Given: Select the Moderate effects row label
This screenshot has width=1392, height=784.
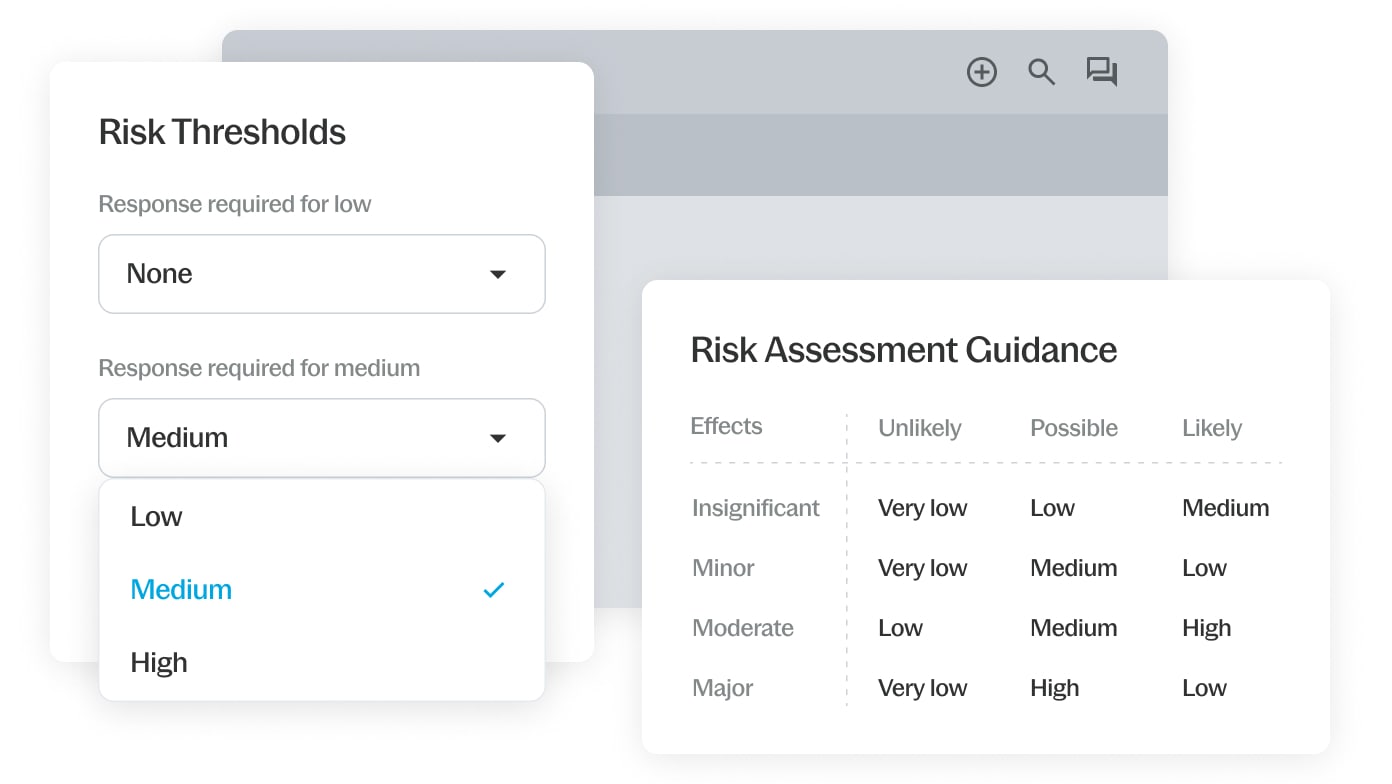Looking at the screenshot, I should [743, 628].
